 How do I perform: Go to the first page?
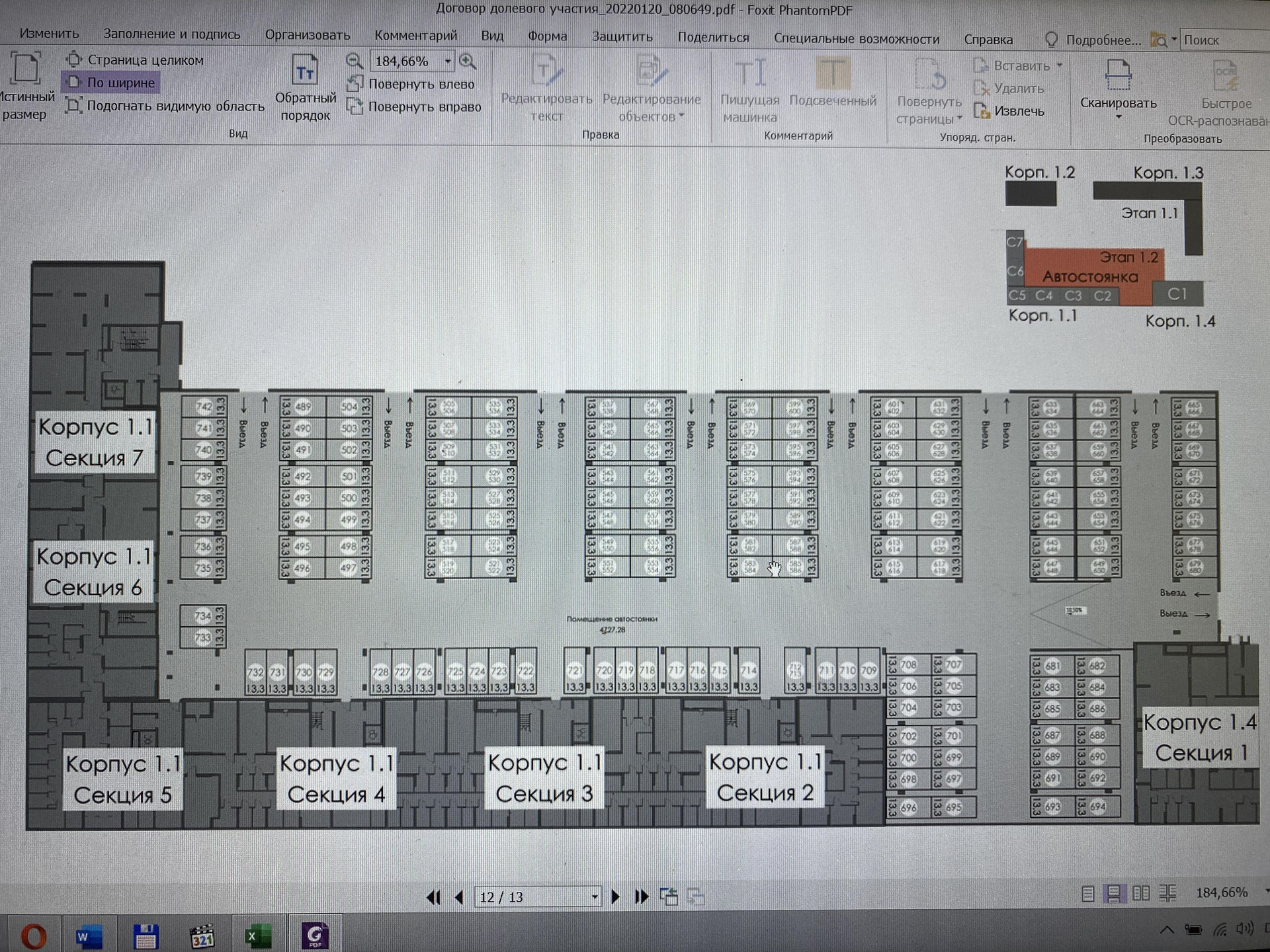tap(434, 897)
